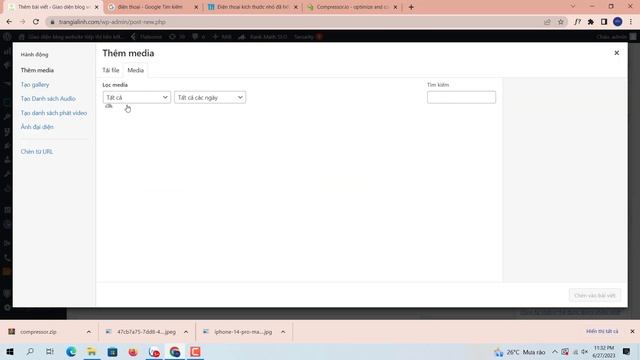Viewport: 640px width, 360px height.
Task: Close the Compressor.io tab
Action: (395, 7)
